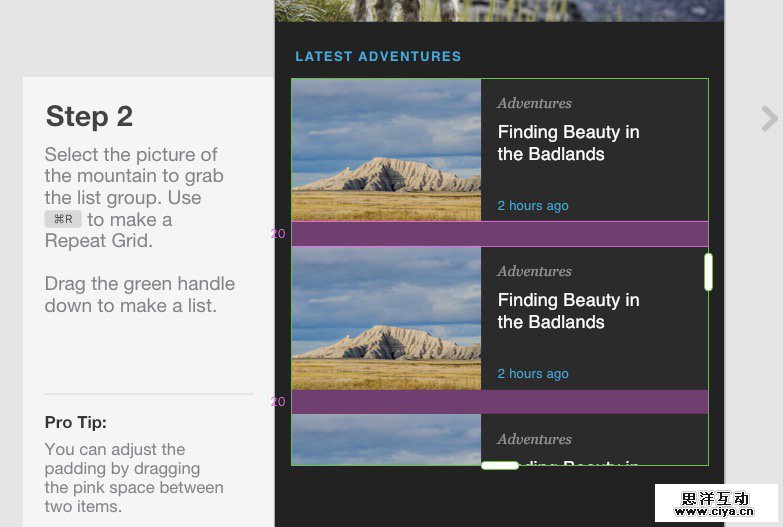Click the right-side green Repeat Grid handle
The height and width of the screenshot is (527, 783).
pos(708,272)
